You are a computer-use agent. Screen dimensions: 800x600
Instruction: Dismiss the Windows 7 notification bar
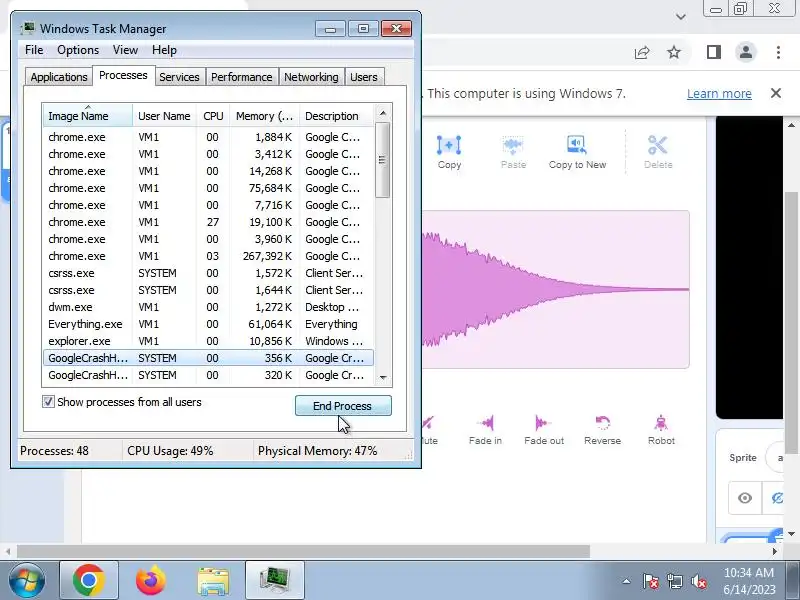776,93
